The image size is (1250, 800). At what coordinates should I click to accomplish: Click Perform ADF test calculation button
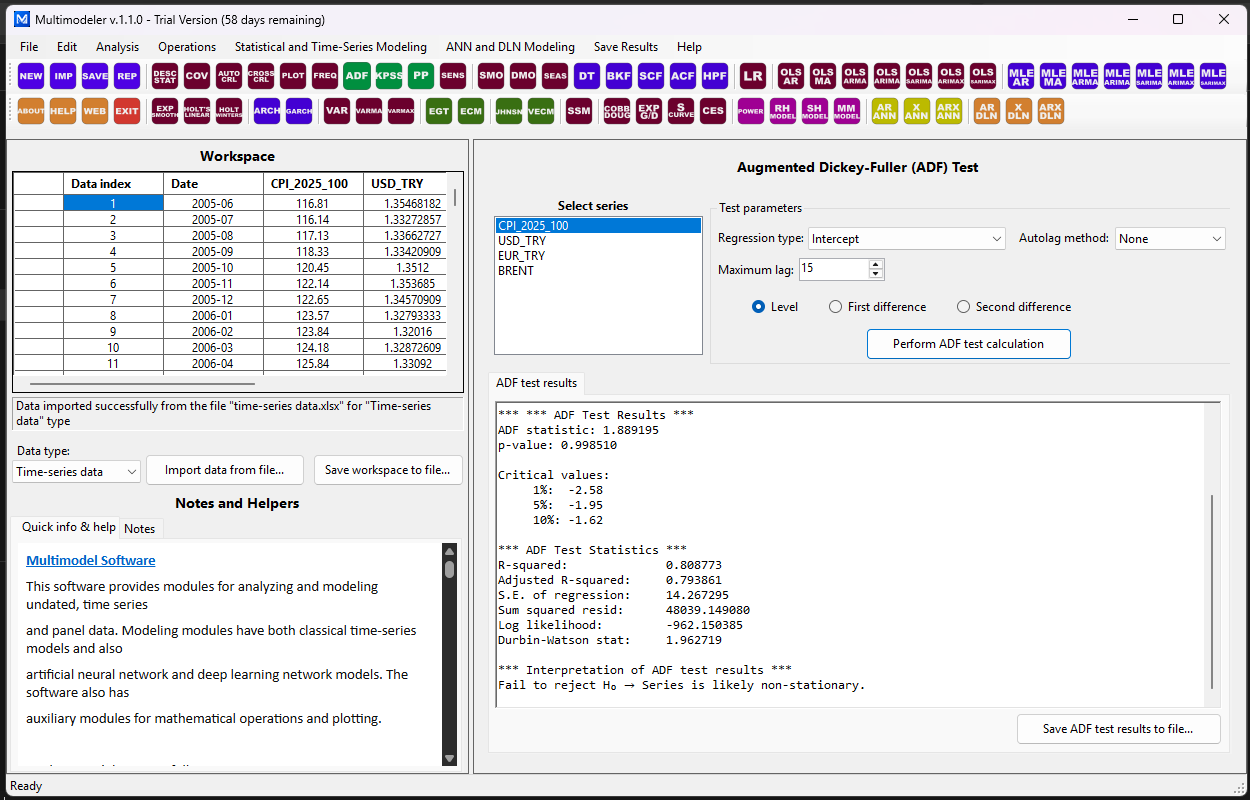(x=968, y=344)
